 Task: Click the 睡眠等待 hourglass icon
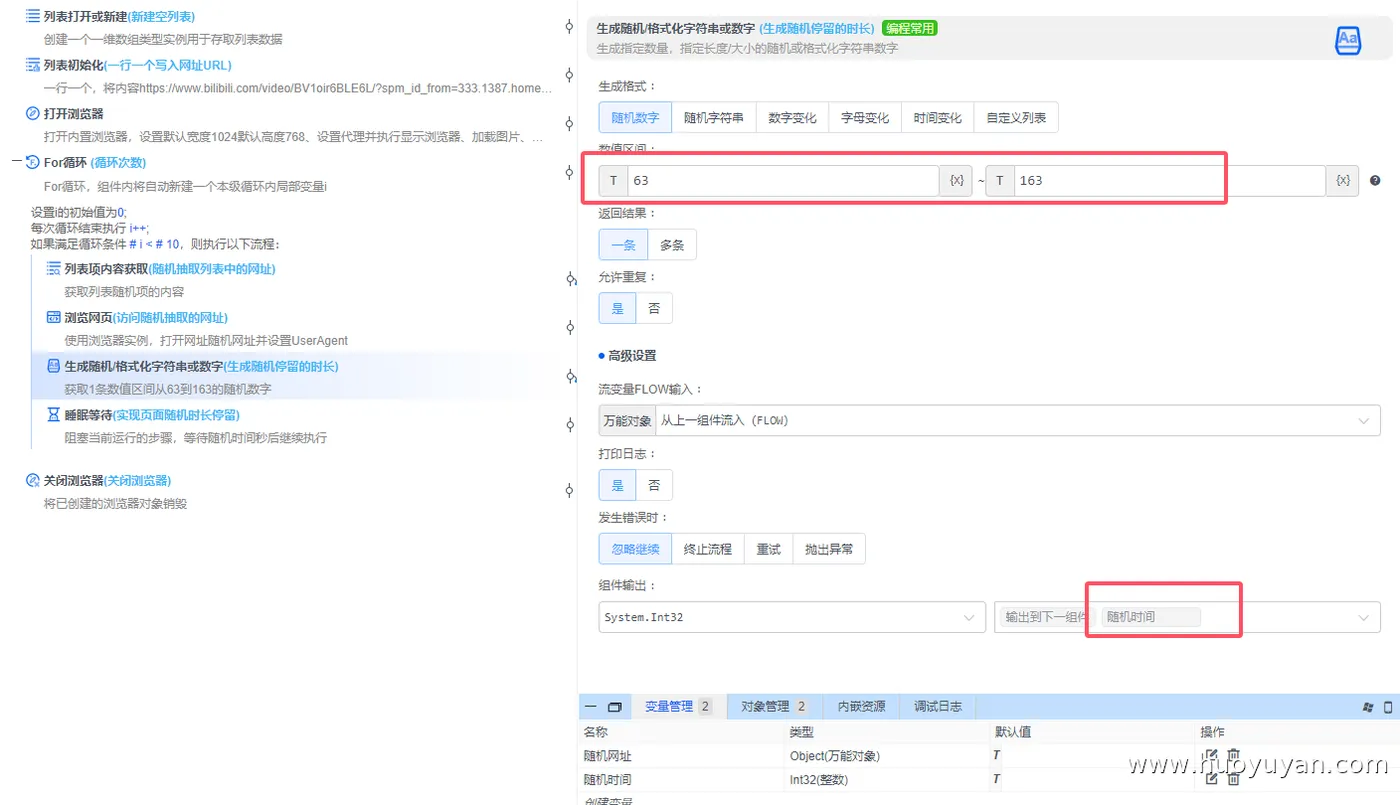click(54, 414)
